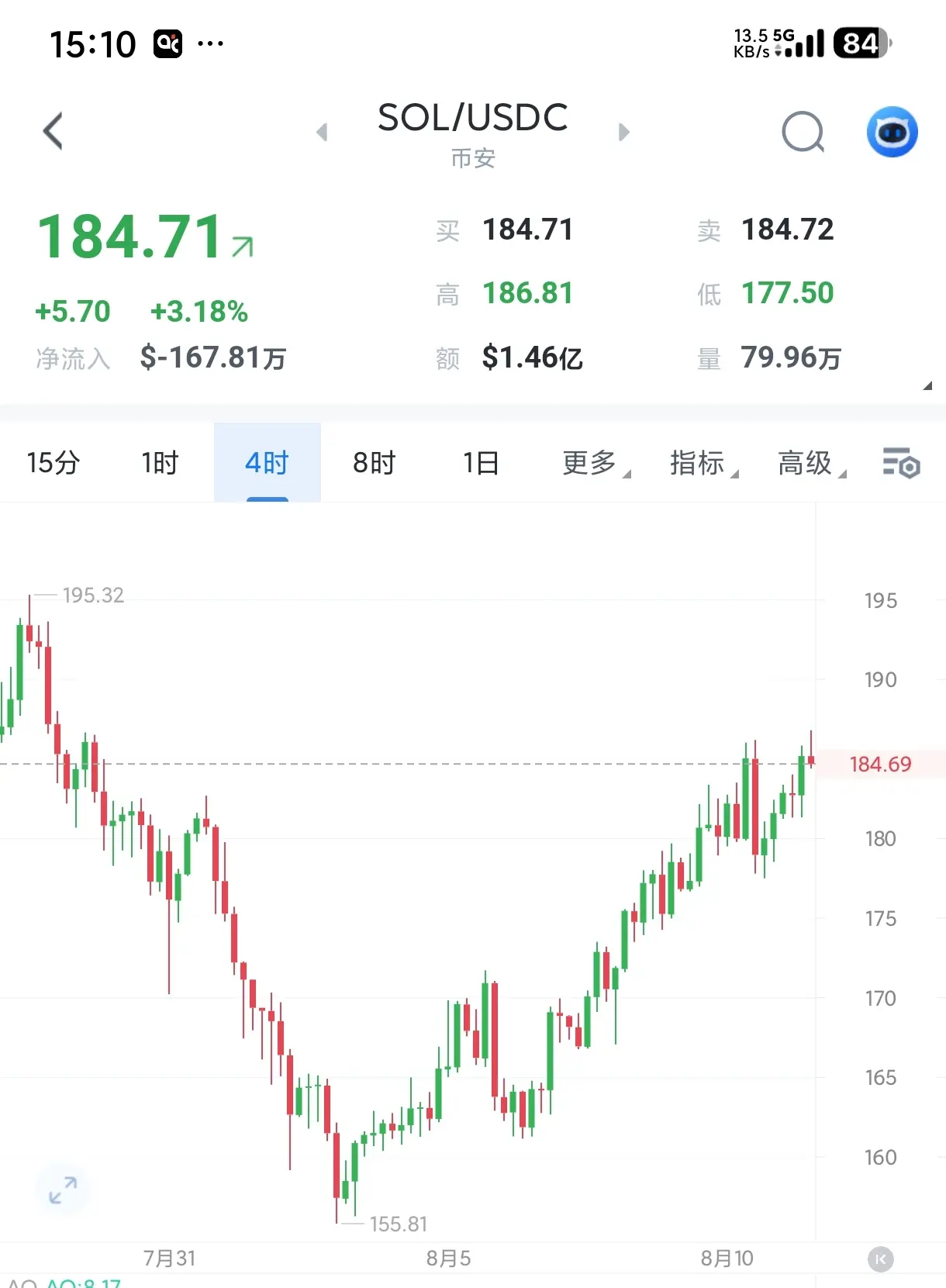The image size is (946, 1288).
Task: Expand chart to fullscreen icon
Action: point(63,1190)
